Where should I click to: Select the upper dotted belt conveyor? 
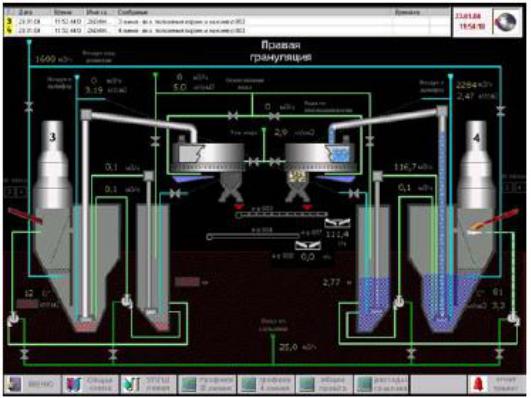(281, 214)
